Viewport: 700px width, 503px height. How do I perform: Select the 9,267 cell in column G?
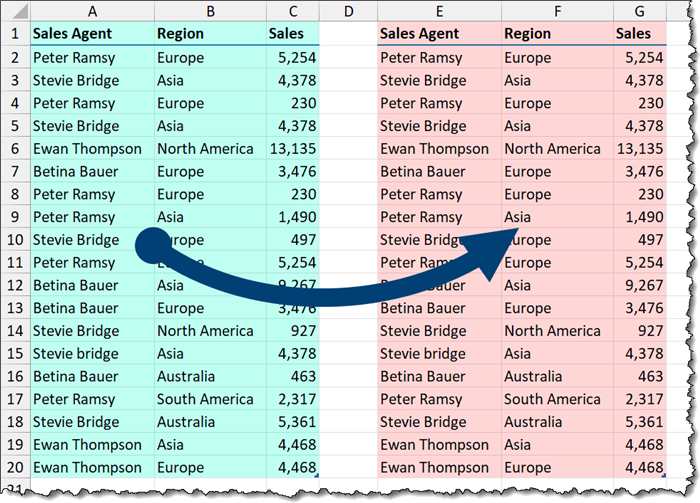[x=640, y=285]
